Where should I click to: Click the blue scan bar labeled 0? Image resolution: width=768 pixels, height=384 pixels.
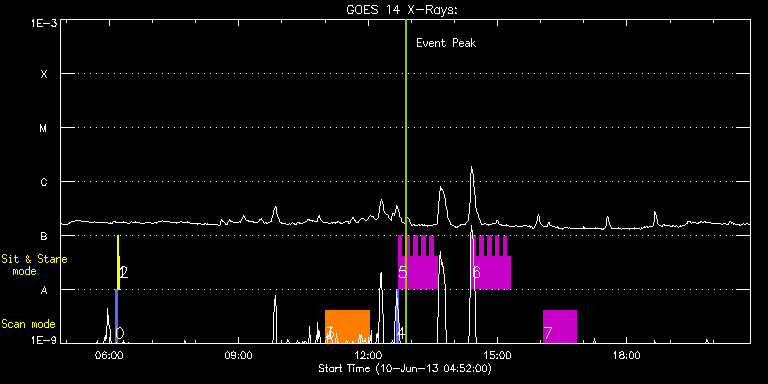click(x=117, y=316)
